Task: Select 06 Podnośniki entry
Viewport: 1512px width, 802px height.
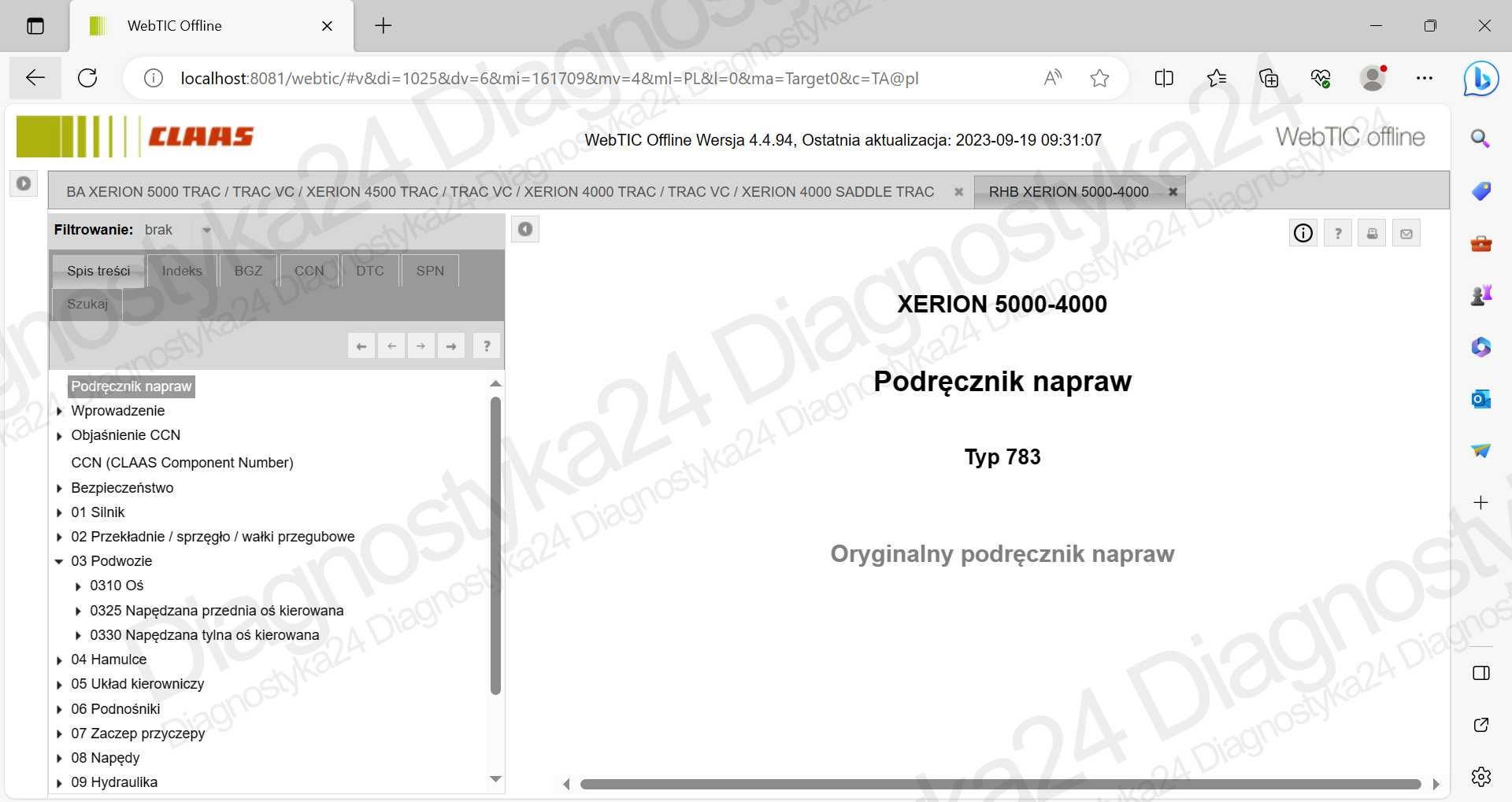Action: click(116, 709)
